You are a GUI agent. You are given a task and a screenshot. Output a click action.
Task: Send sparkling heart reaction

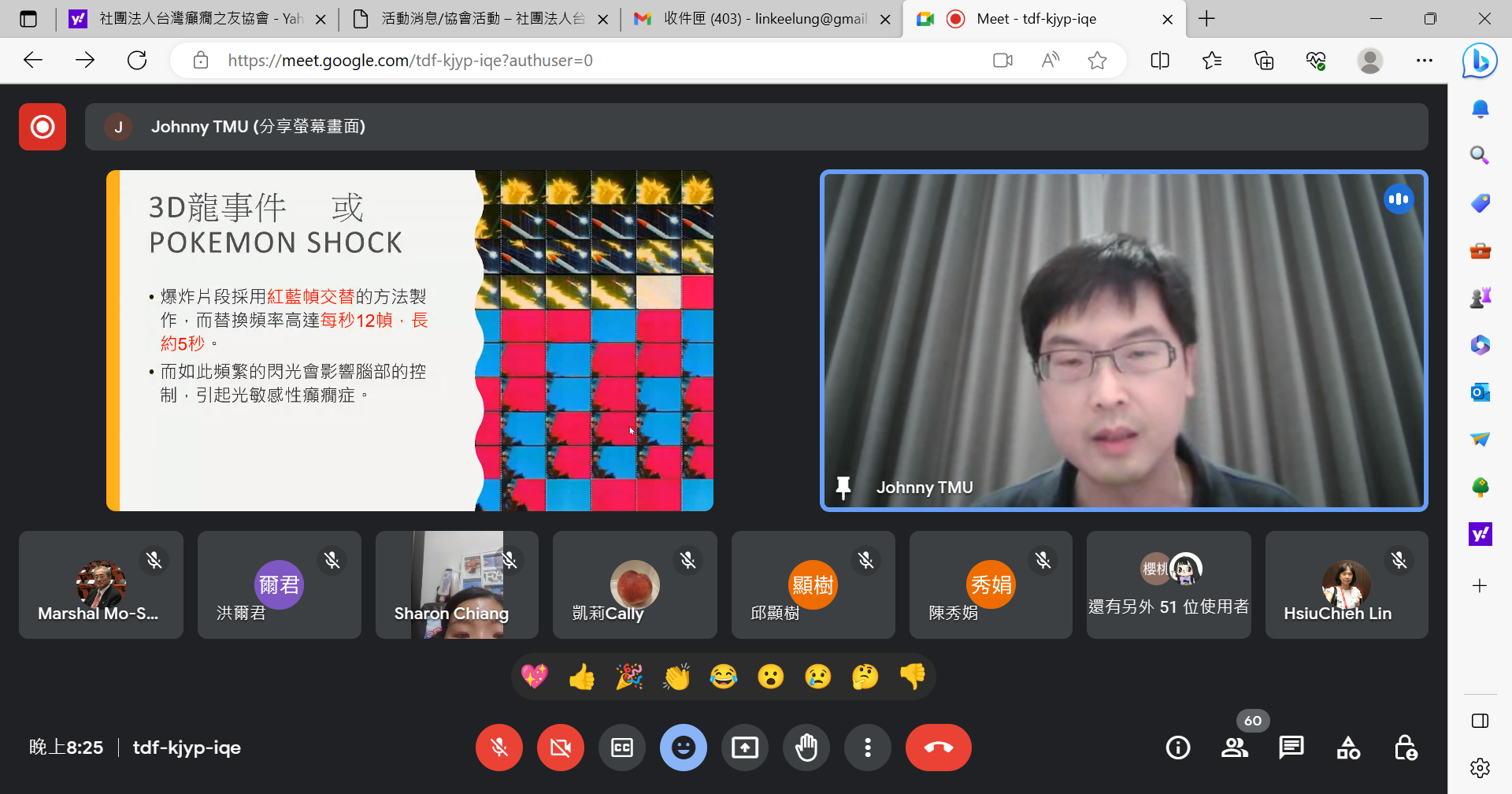pos(535,677)
